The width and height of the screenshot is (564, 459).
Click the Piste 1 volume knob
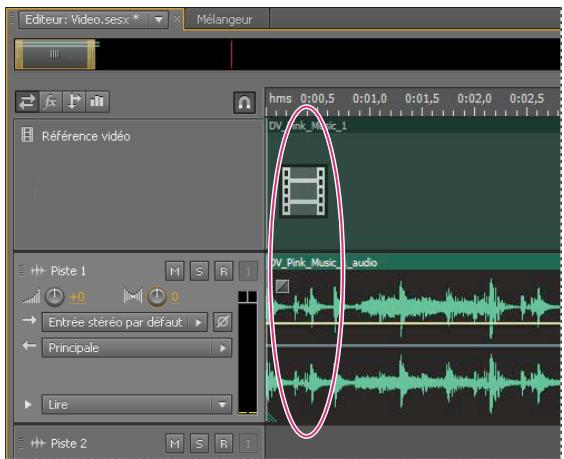click(x=54, y=297)
